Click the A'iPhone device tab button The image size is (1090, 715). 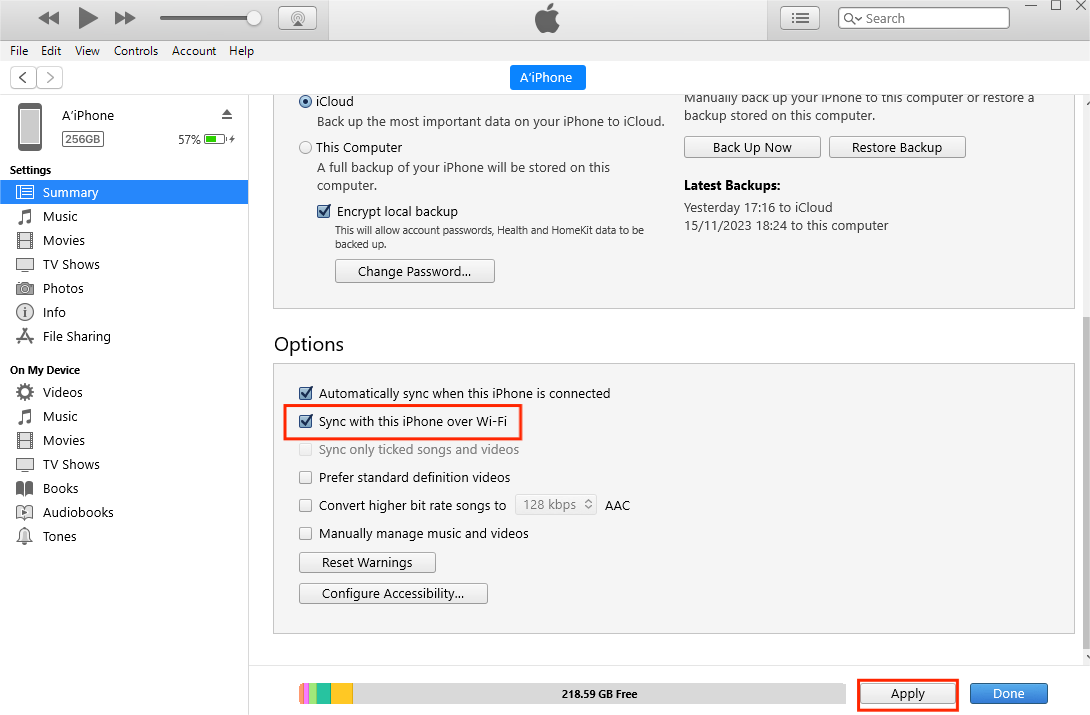(x=547, y=77)
